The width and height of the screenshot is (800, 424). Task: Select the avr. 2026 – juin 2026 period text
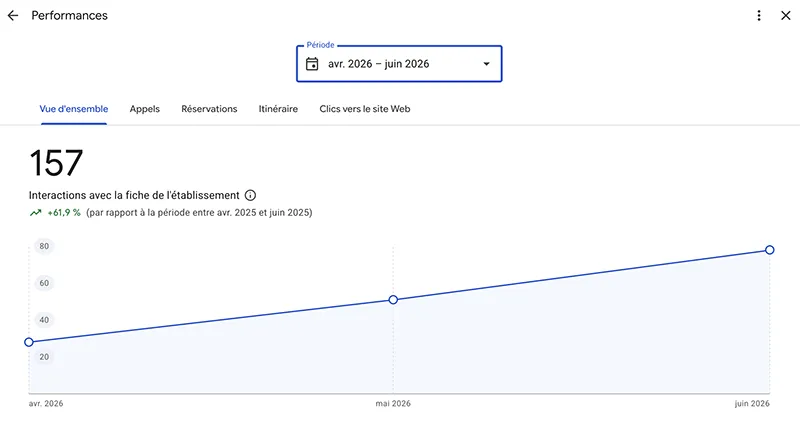379,64
